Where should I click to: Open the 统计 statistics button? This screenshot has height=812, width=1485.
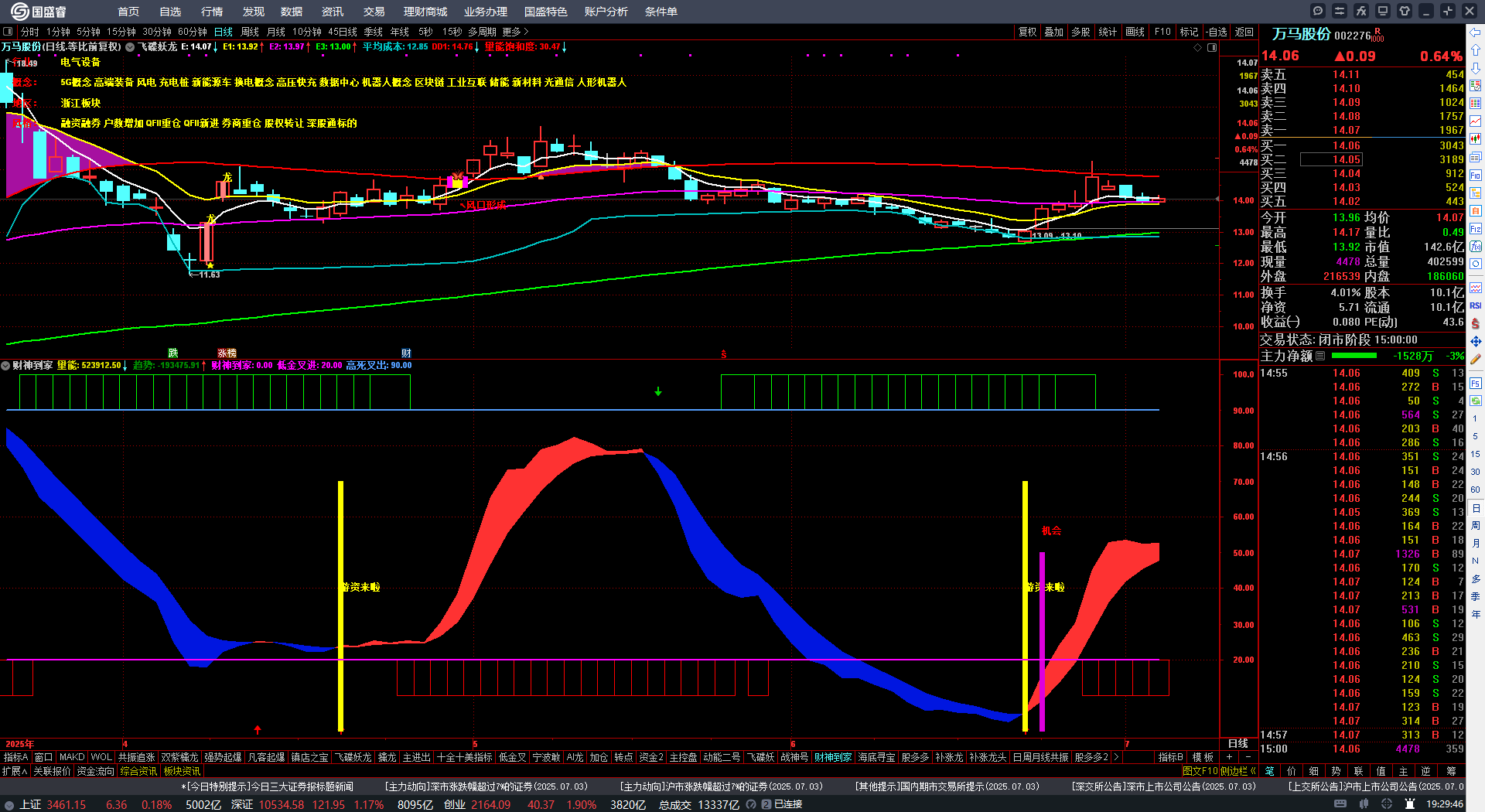[x=1108, y=32]
